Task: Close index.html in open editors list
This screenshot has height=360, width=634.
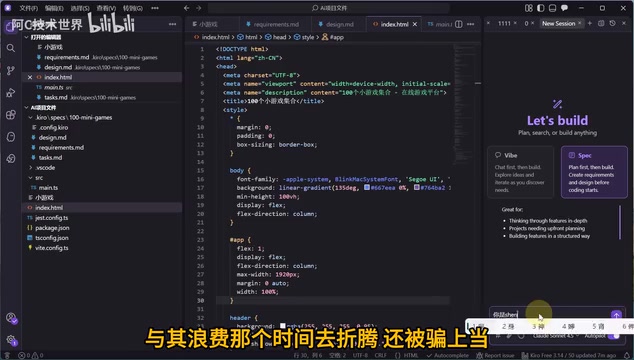Action: pyautogui.click(x=30, y=77)
